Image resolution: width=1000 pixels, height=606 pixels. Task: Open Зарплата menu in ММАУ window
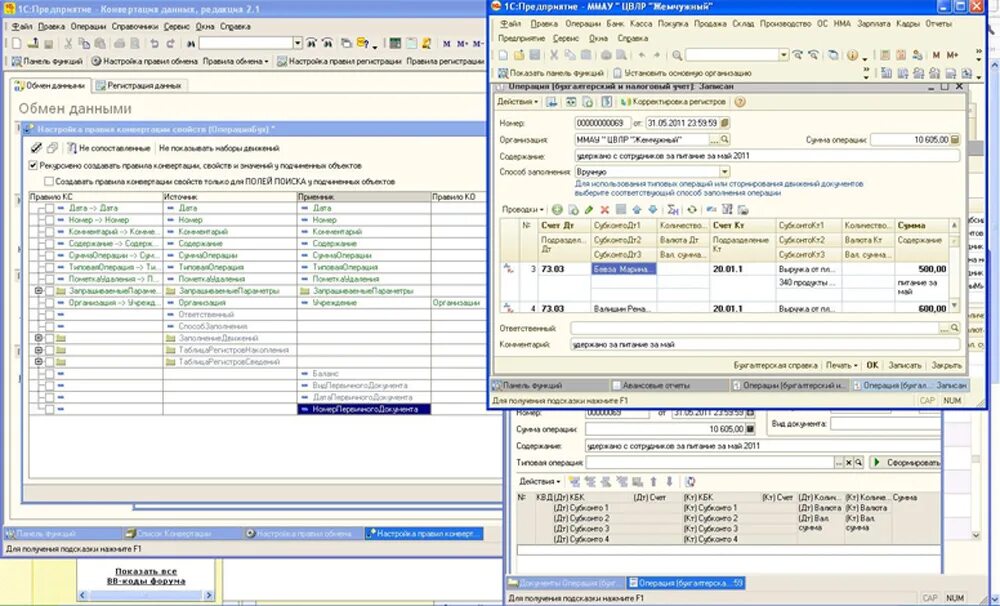pyautogui.click(x=873, y=24)
